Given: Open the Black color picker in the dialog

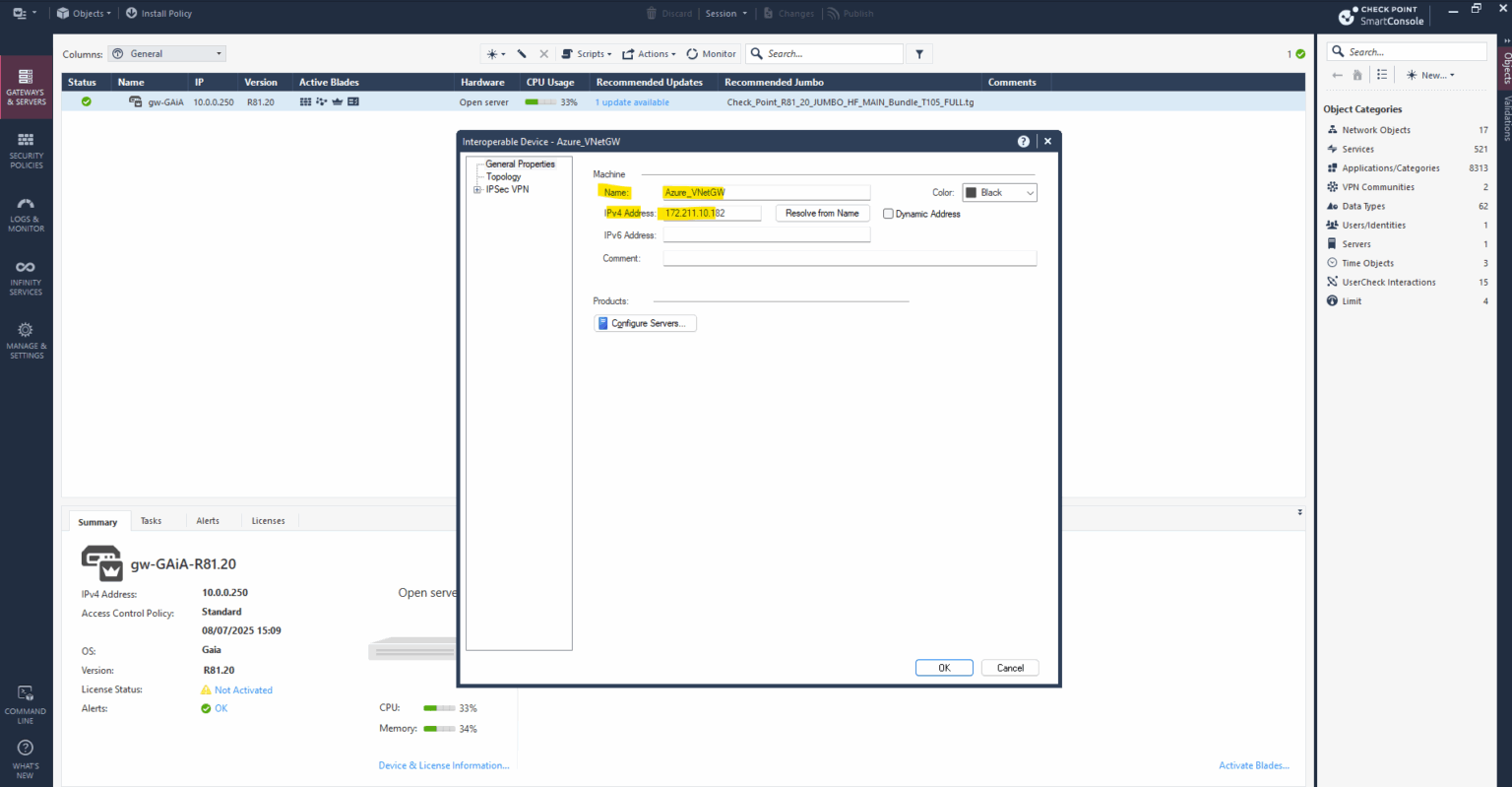Looking at the screenshot, I should [999, 192].
